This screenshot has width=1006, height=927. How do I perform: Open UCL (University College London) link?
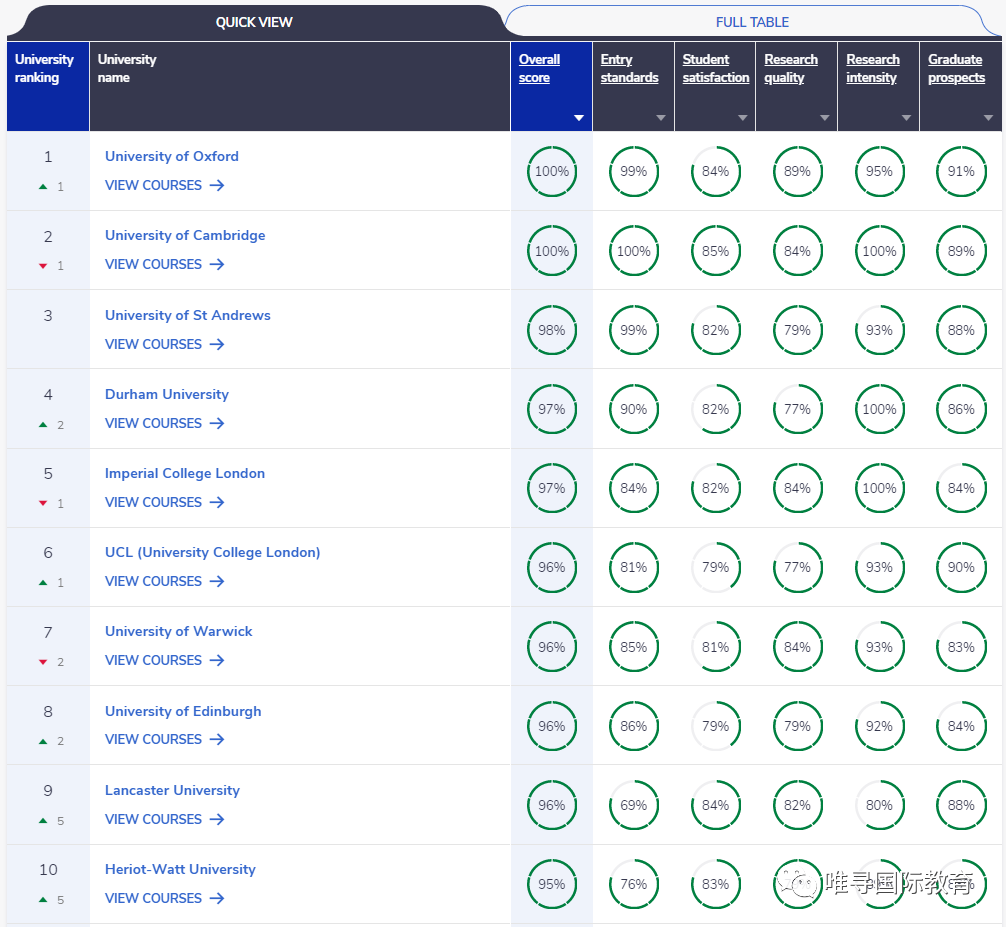(212, 552)
